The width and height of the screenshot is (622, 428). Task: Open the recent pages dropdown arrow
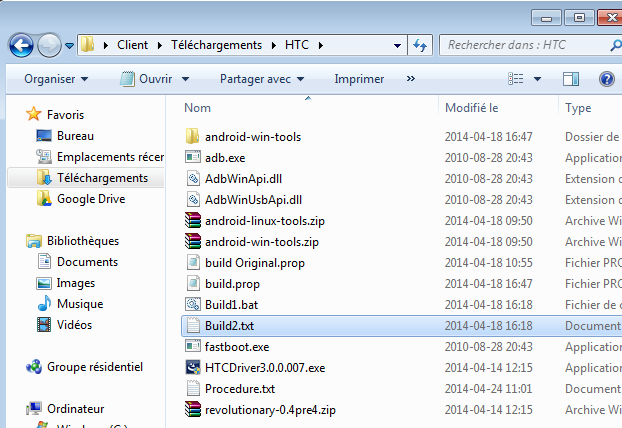pyautogui.click(x=69, y=46)
